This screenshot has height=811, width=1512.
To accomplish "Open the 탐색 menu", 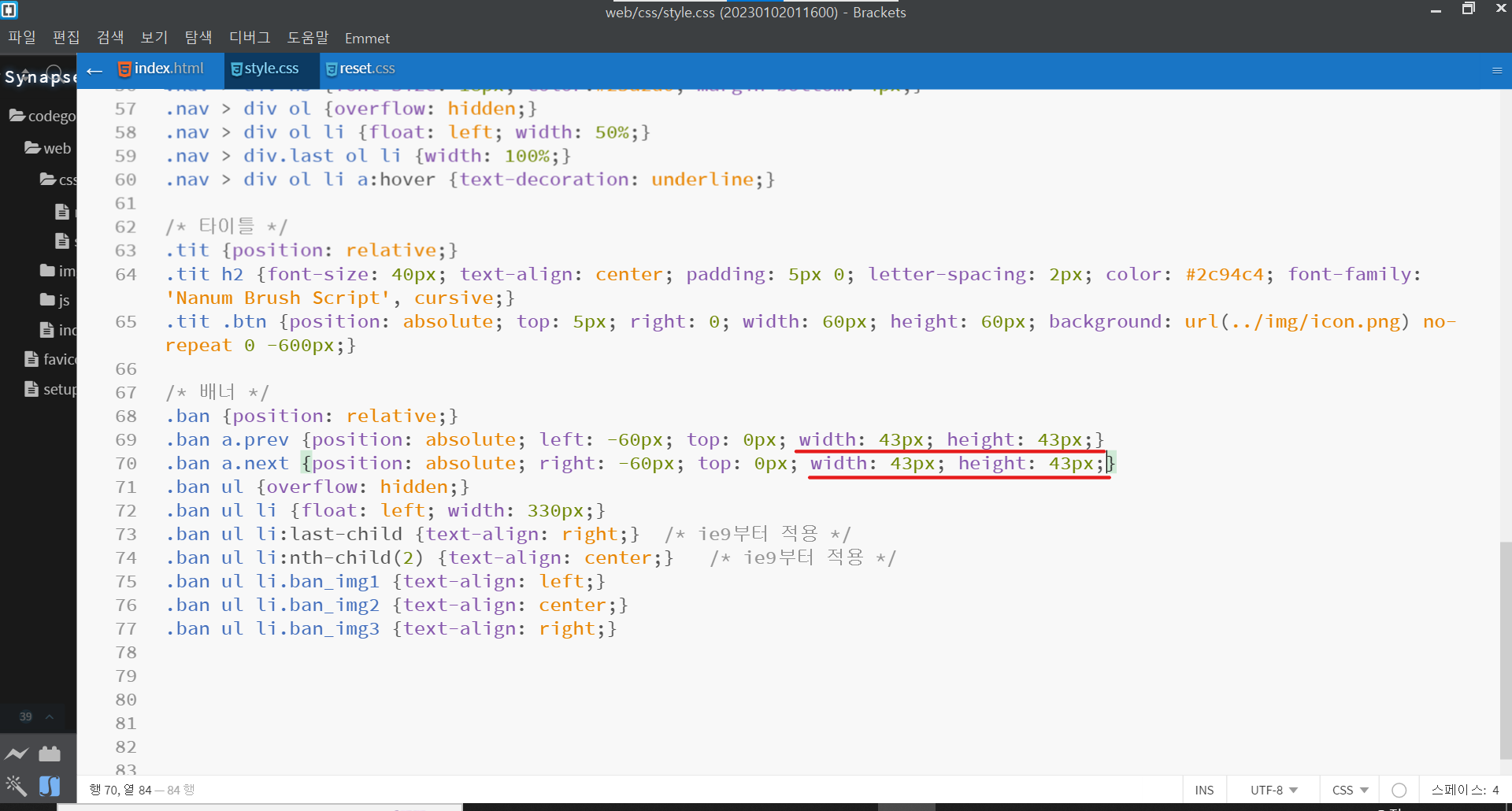I will tap(198, 37).
